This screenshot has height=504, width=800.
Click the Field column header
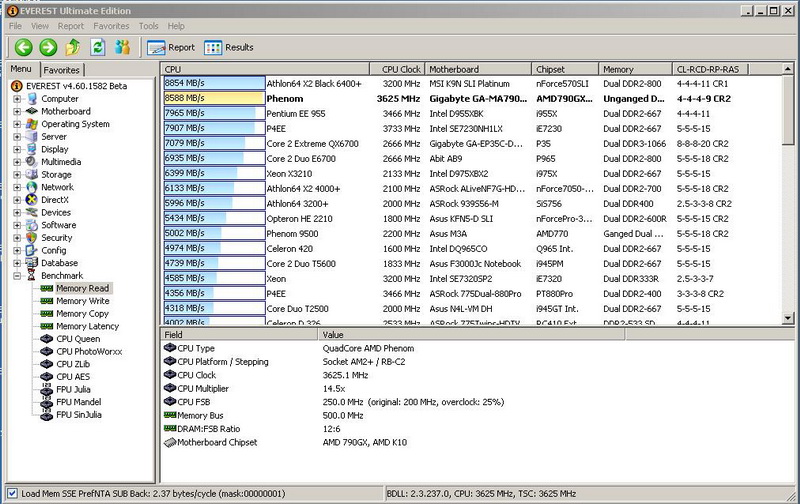point(239,335)
